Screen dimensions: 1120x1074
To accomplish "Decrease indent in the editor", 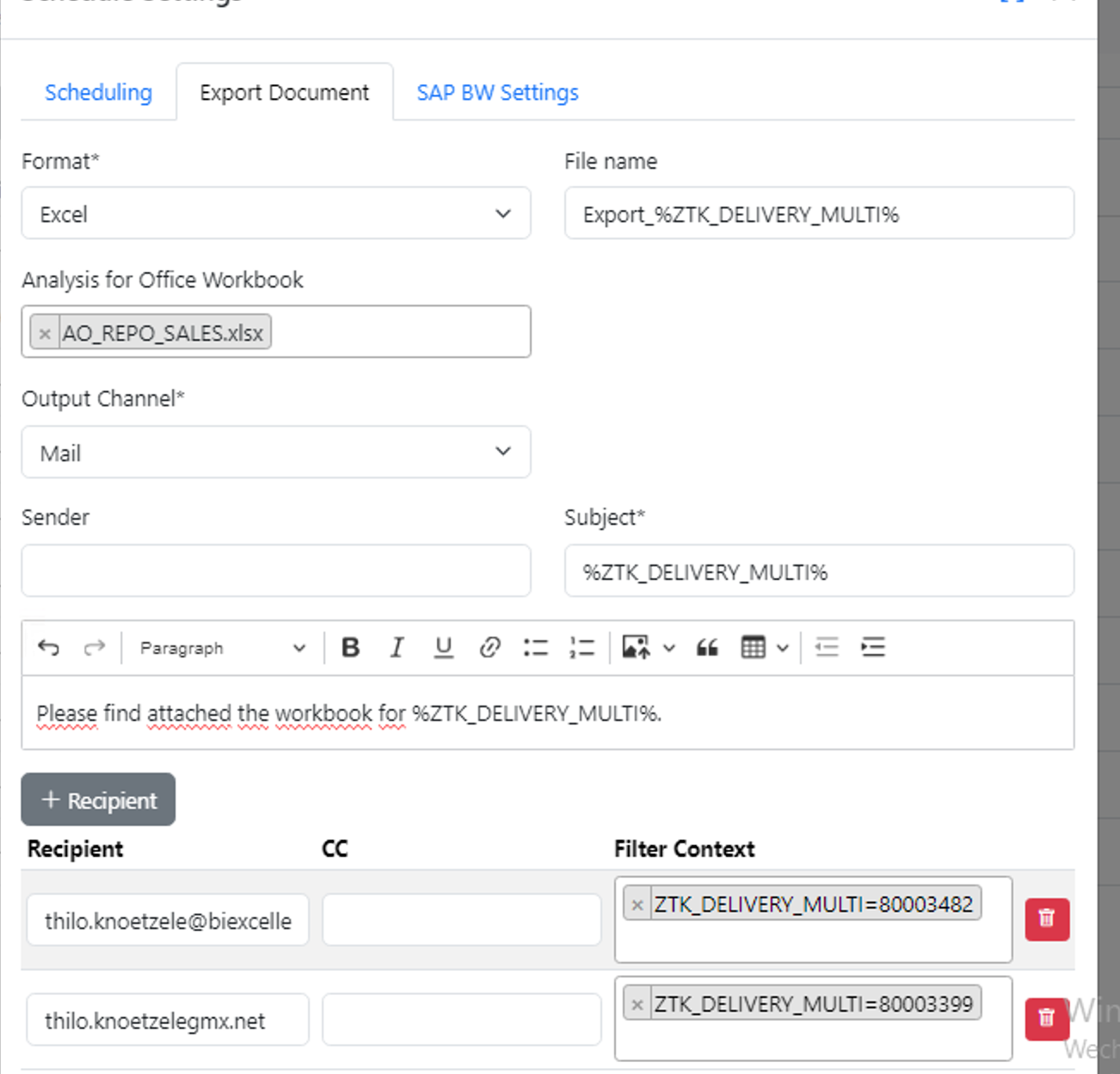I will 827,647.
